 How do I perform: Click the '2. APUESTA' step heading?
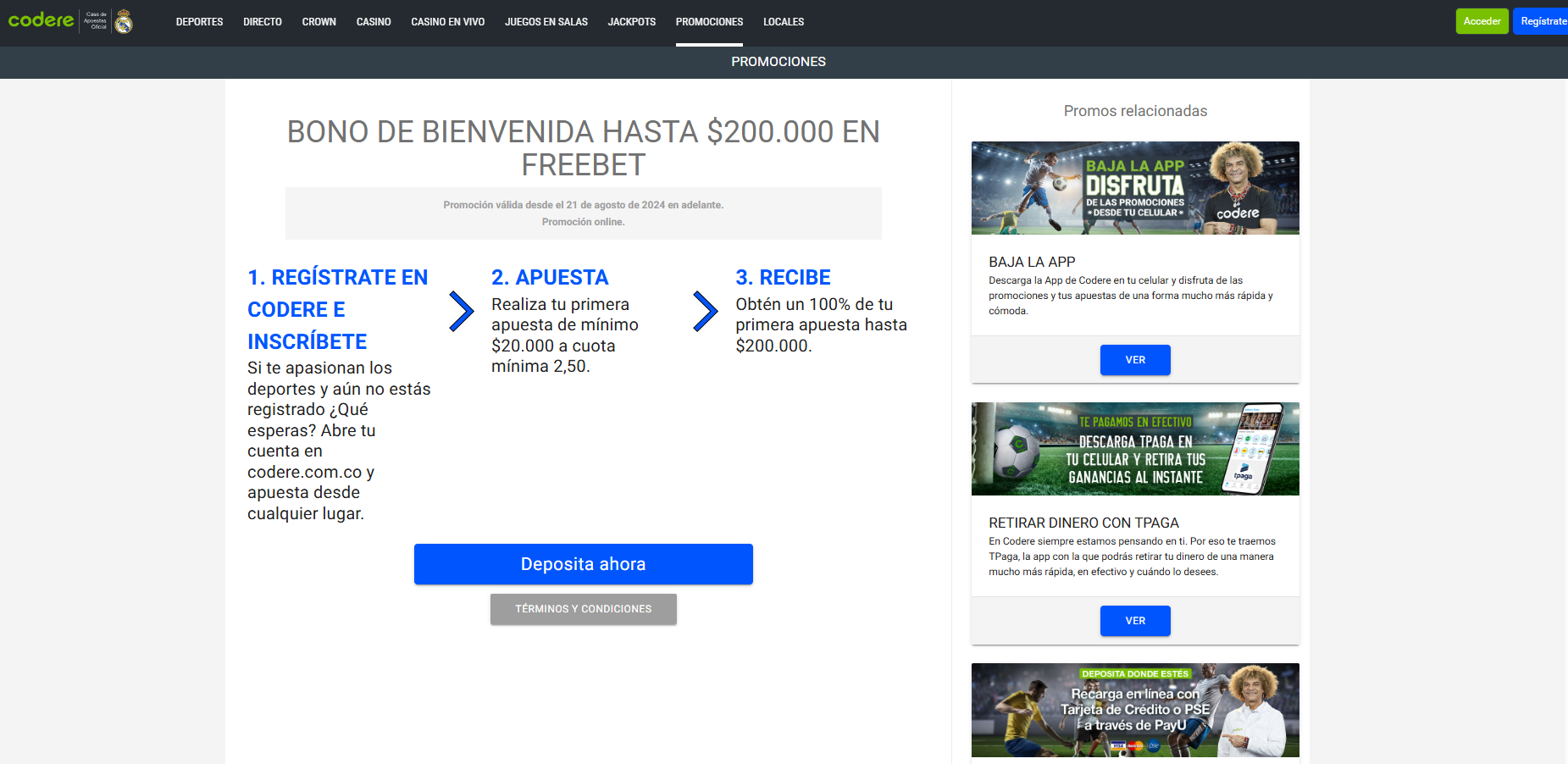point(550,278)
